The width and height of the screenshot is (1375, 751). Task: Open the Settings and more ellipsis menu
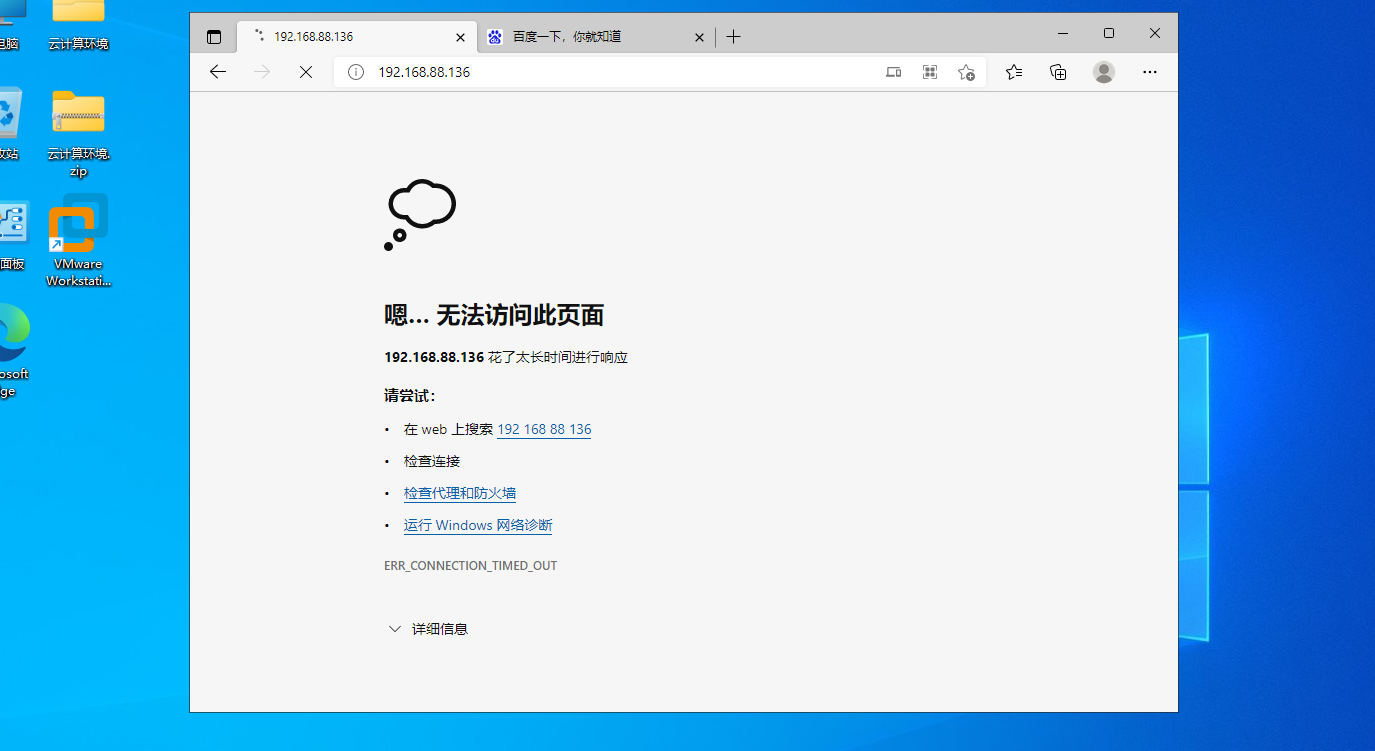pos(1150,72)
